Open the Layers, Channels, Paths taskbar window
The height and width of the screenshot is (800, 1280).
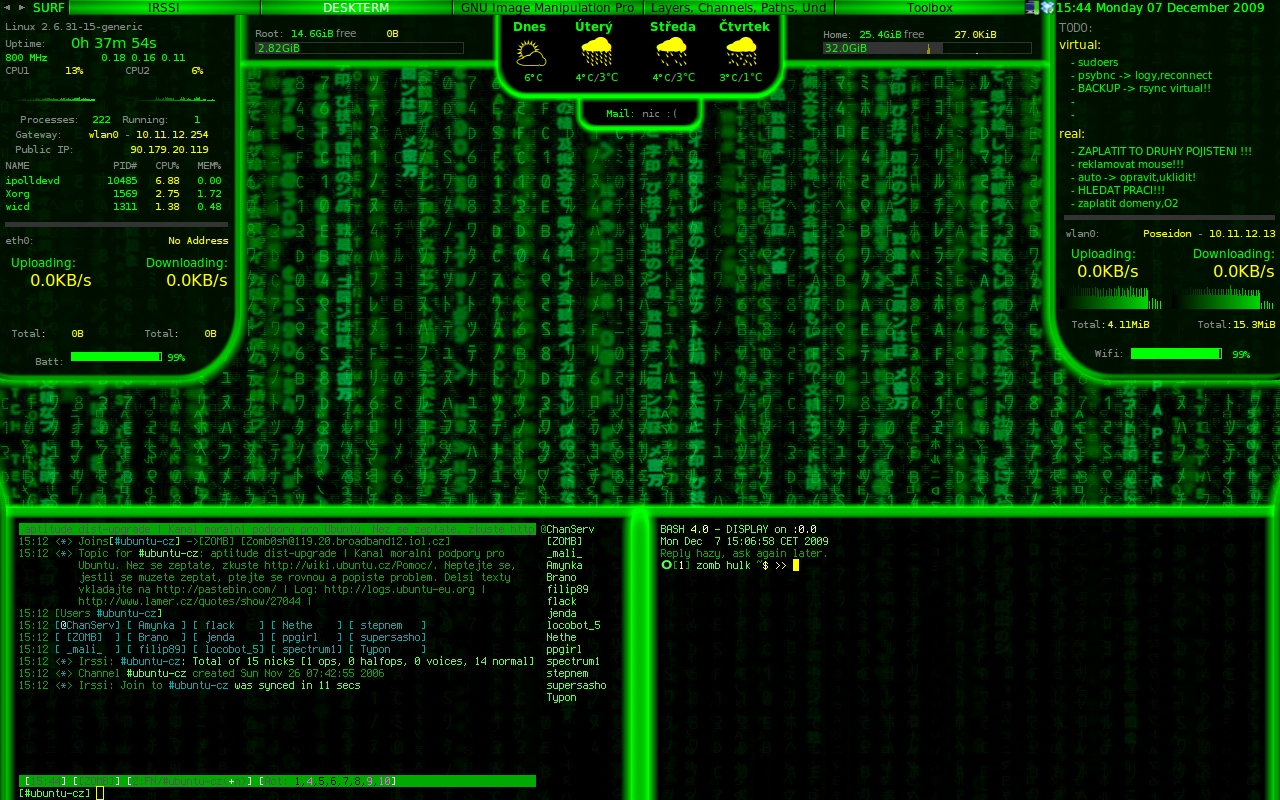coord(738,7)
